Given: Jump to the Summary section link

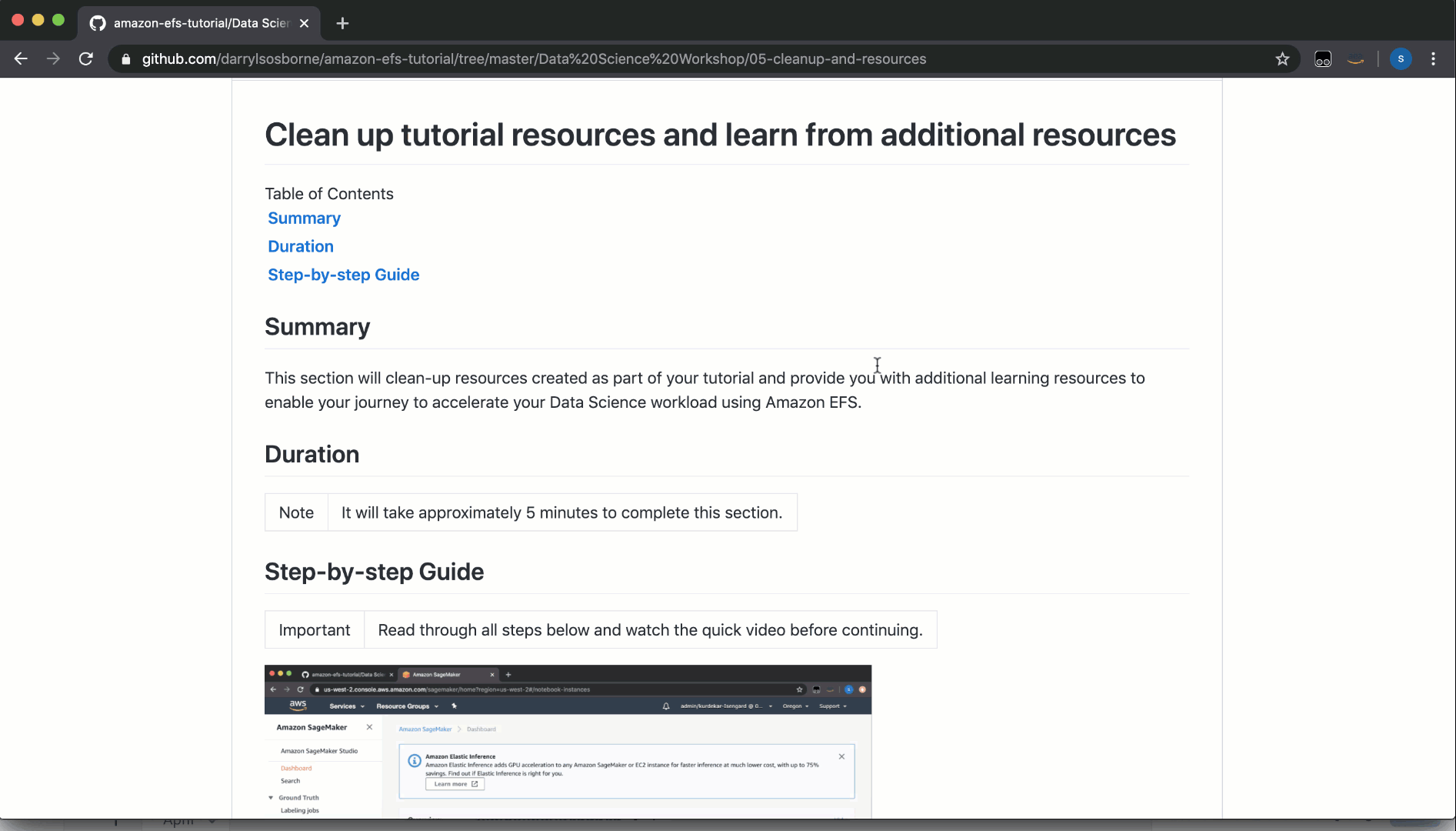Looking at the screenshot, I should (x=304, y=219).
